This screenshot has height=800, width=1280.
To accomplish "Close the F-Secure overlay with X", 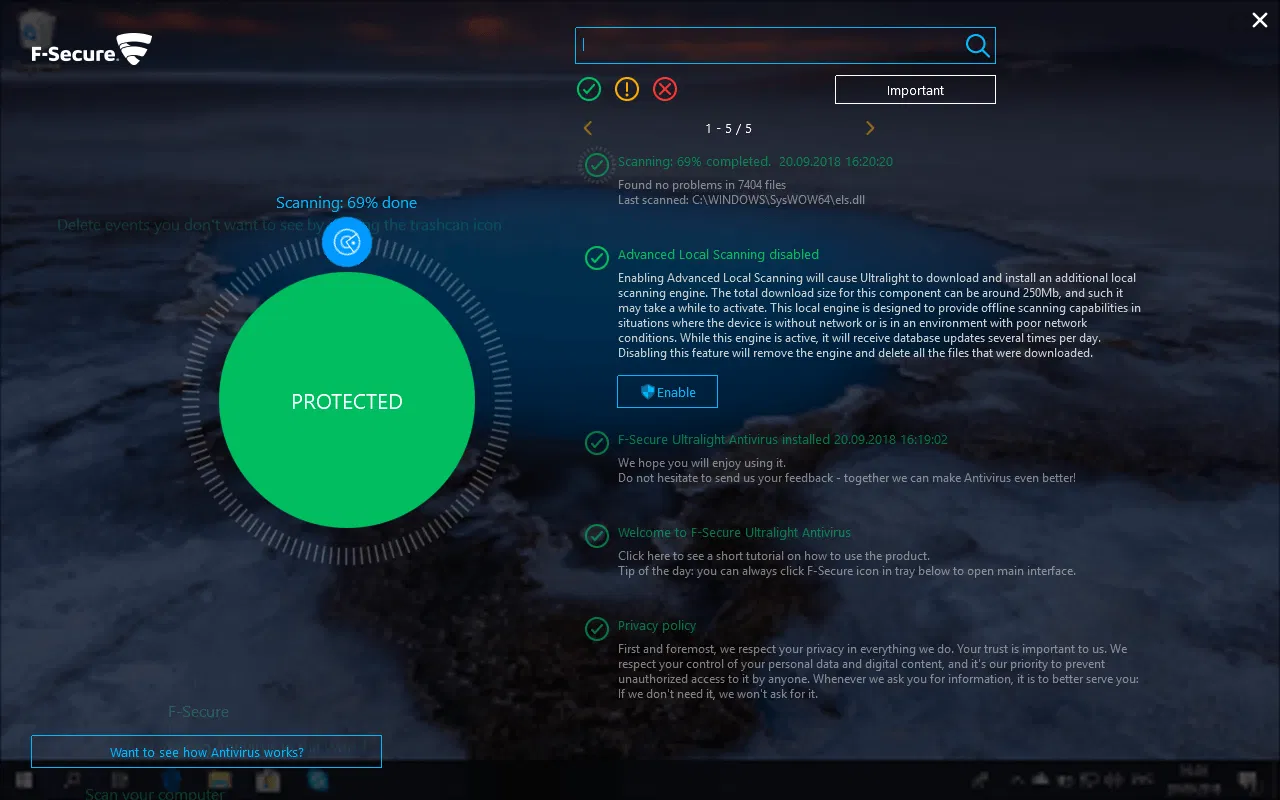I will [1260, 20].
